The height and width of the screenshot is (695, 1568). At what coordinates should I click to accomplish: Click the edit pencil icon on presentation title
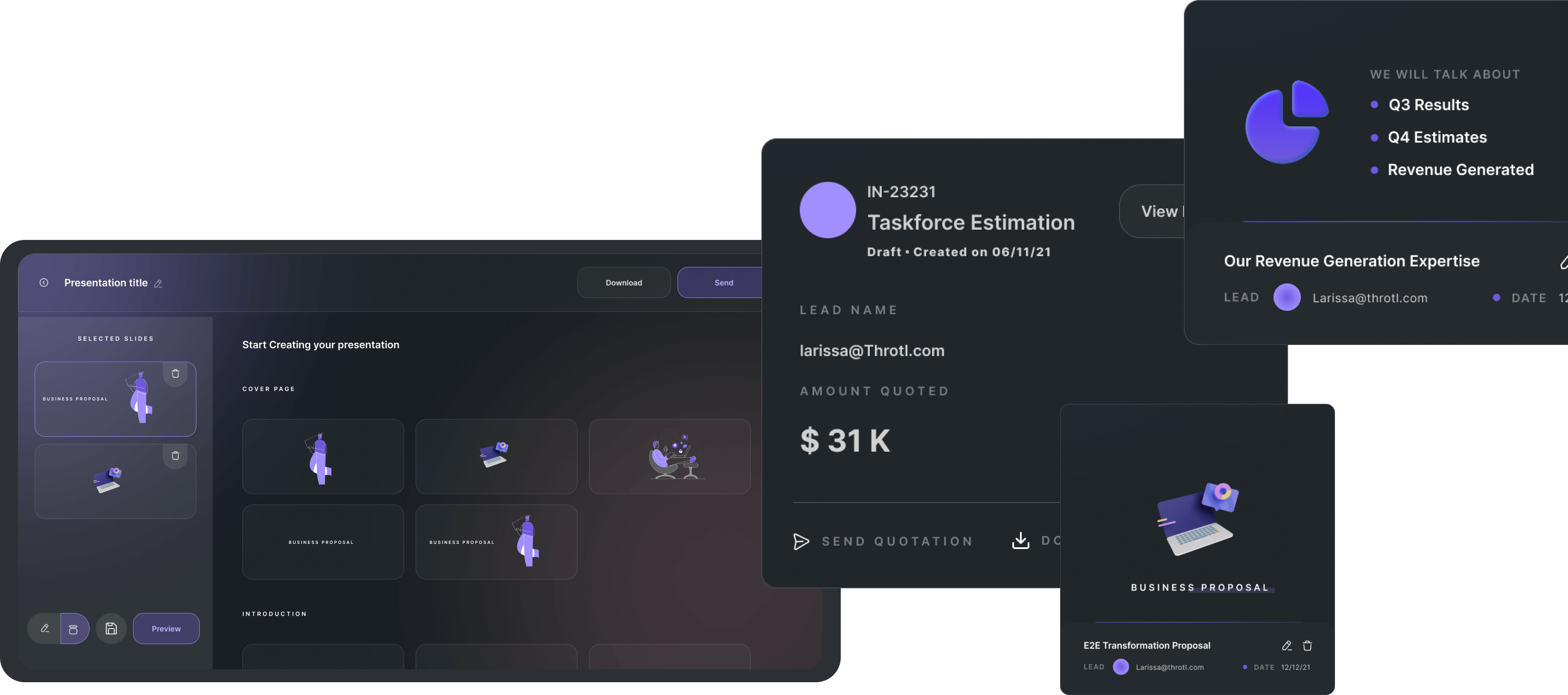coord(158,282)
